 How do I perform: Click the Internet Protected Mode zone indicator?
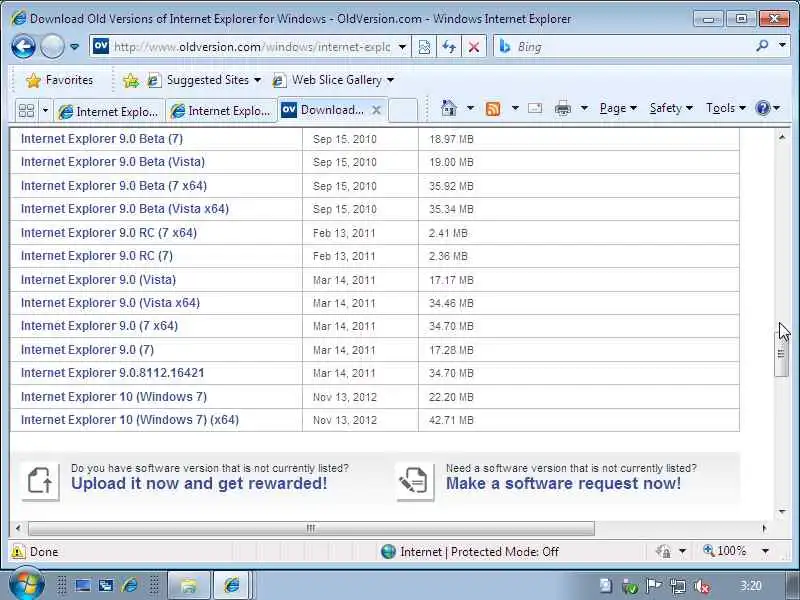(x=469, y=552)
